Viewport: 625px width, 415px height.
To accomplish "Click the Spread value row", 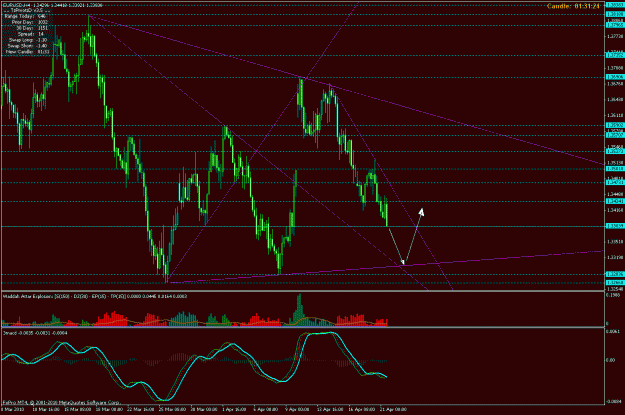I will (32, 34).
